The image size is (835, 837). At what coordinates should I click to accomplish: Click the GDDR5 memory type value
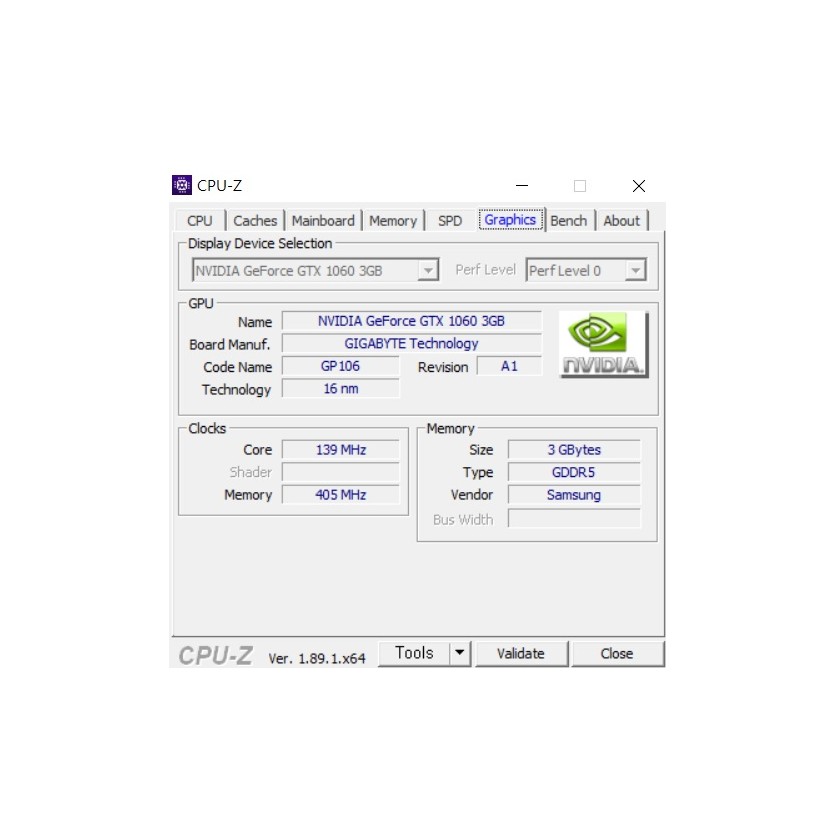[574, 472]
